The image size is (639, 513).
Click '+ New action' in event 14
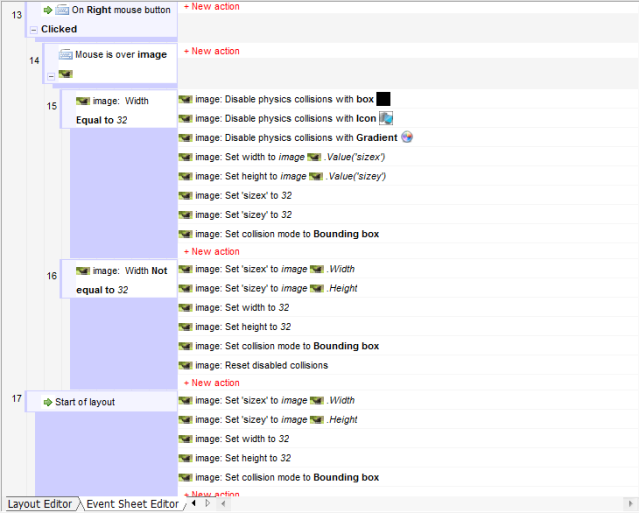pyautogui.click(x=212, y=51)
